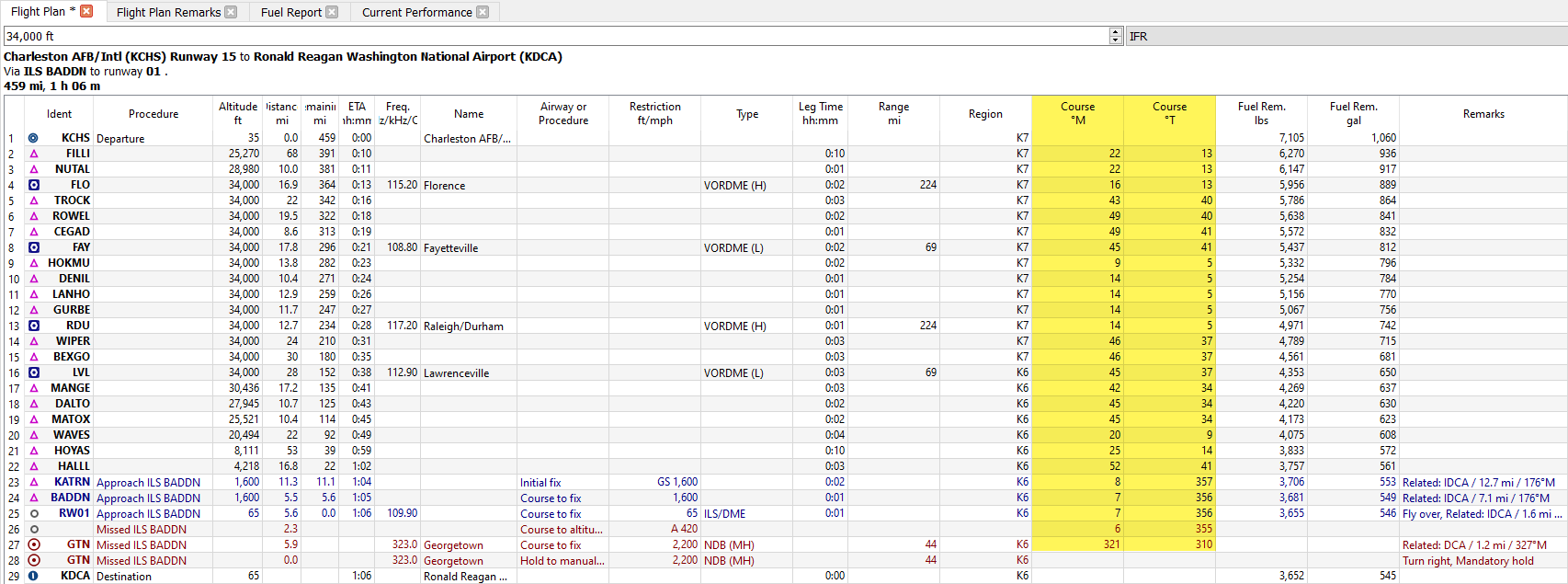The width and height of the screenshot is (1568, 584).
Task: Click the KCHS departure airport icon
Action: [34, 138]
